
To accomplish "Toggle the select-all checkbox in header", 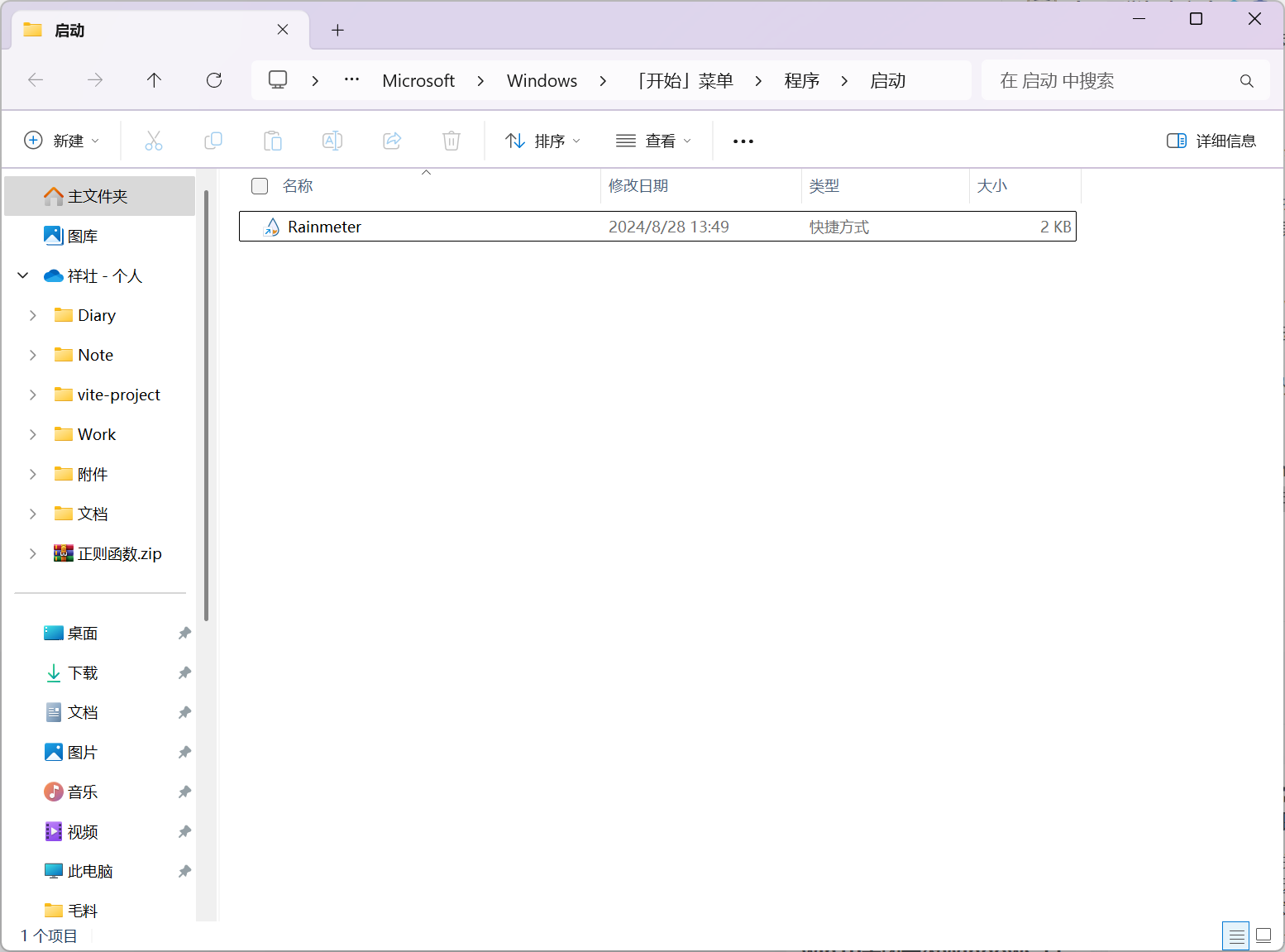I will click(x=260, y=186).
